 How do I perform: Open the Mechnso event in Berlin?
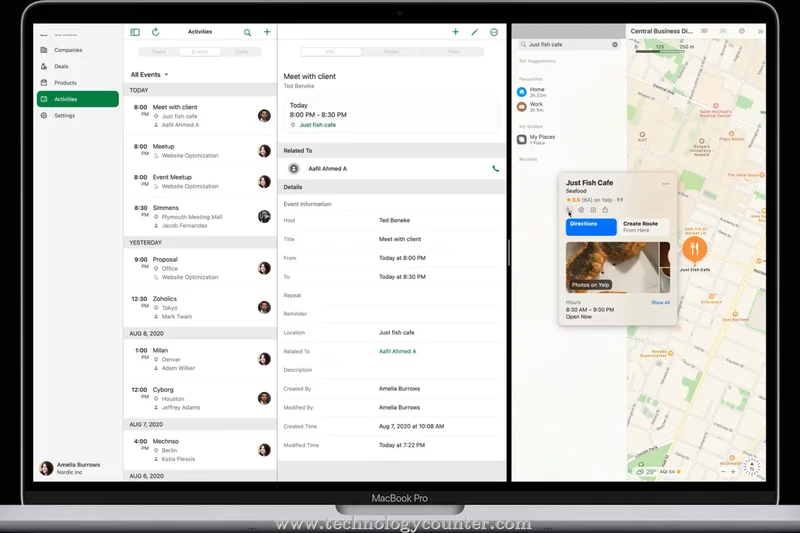(200, 450)
